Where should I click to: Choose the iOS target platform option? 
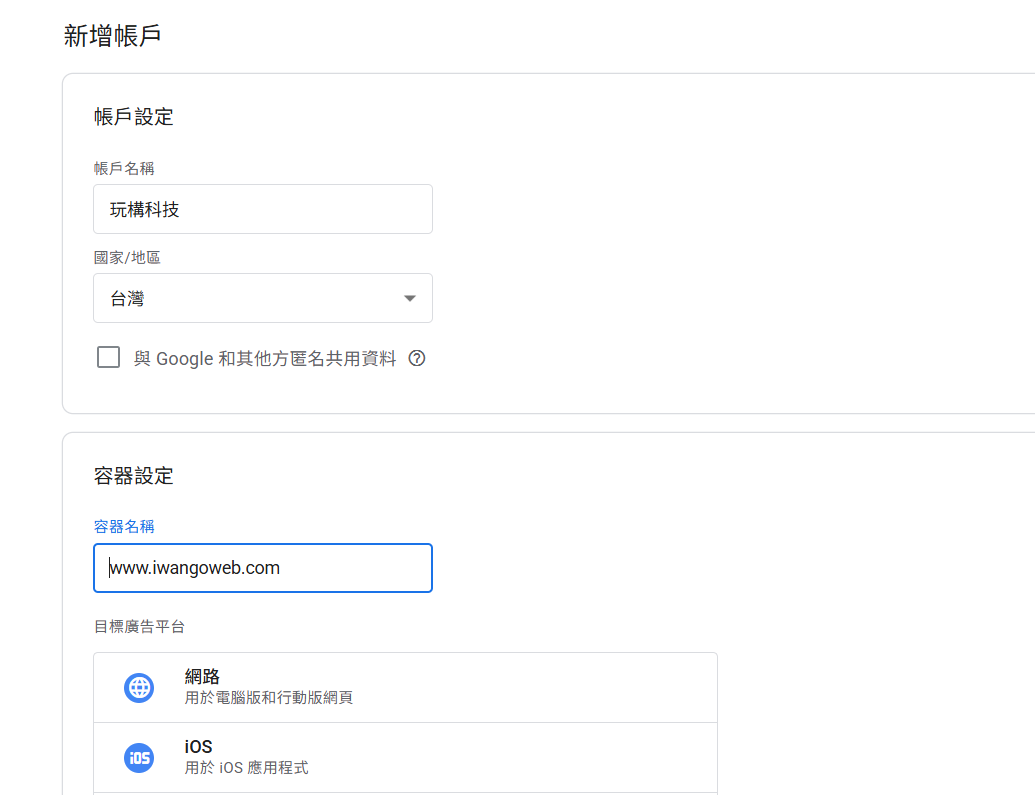pyautogui.click(x=405, y=757)
